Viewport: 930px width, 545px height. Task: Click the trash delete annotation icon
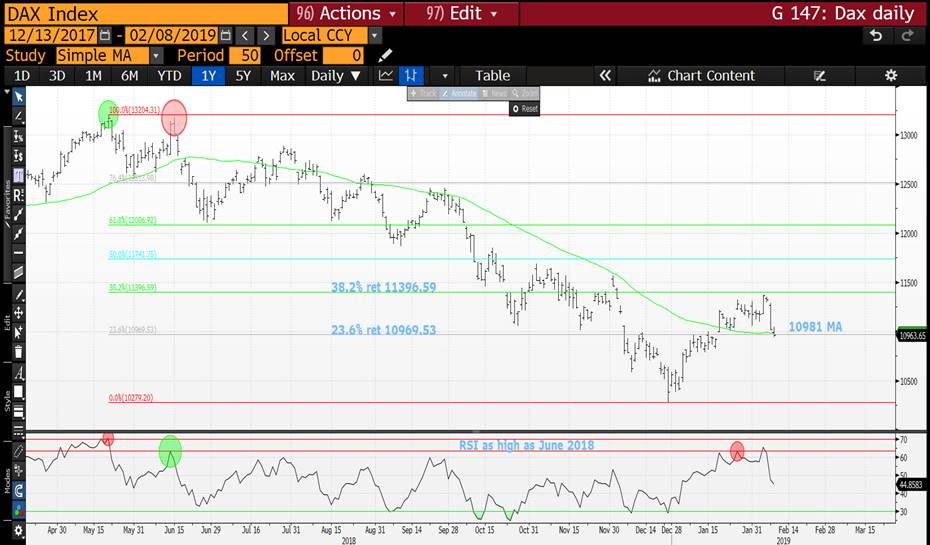point(18,352)
